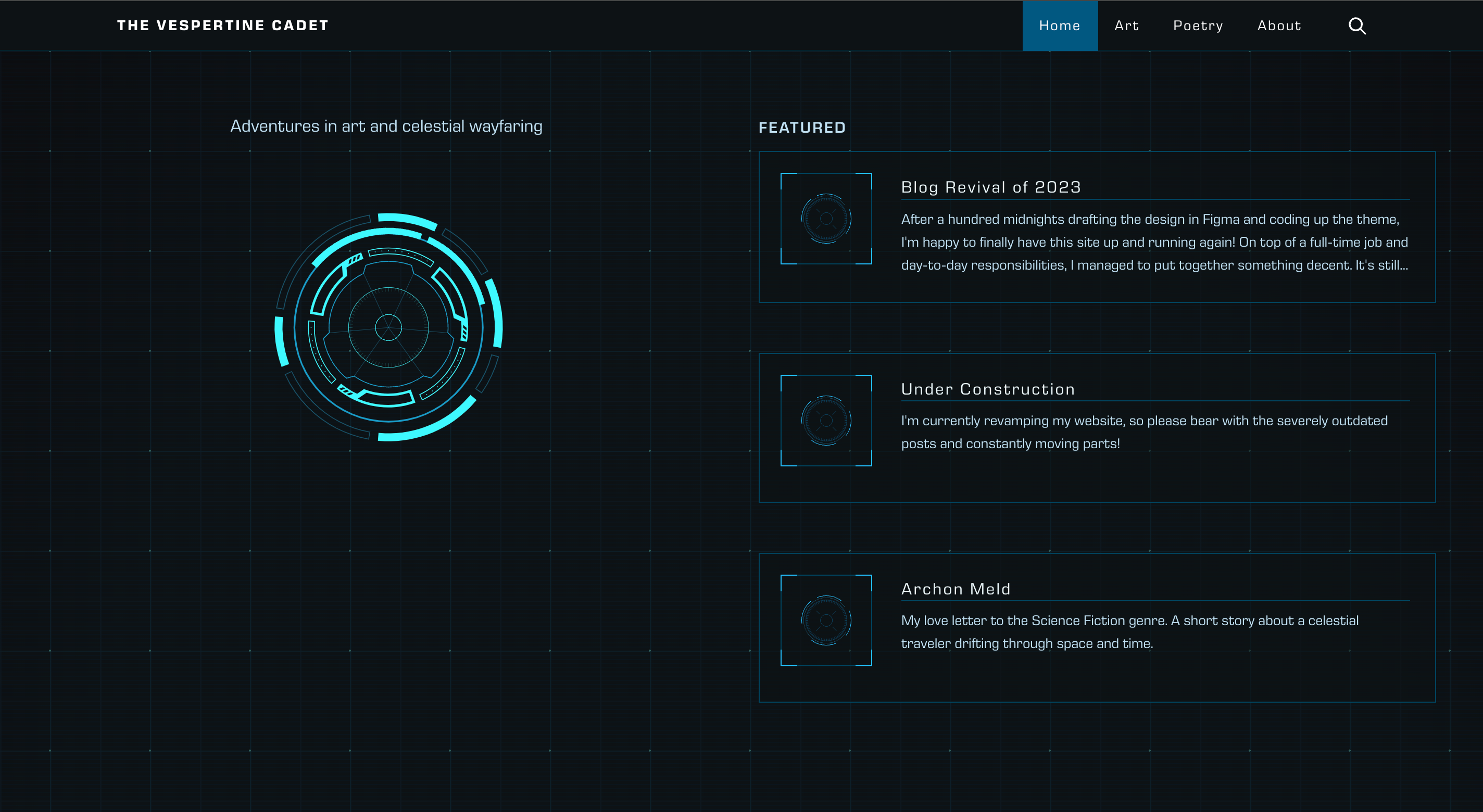Click the Under Construction excerpt text

click(x=1143, y=432)
